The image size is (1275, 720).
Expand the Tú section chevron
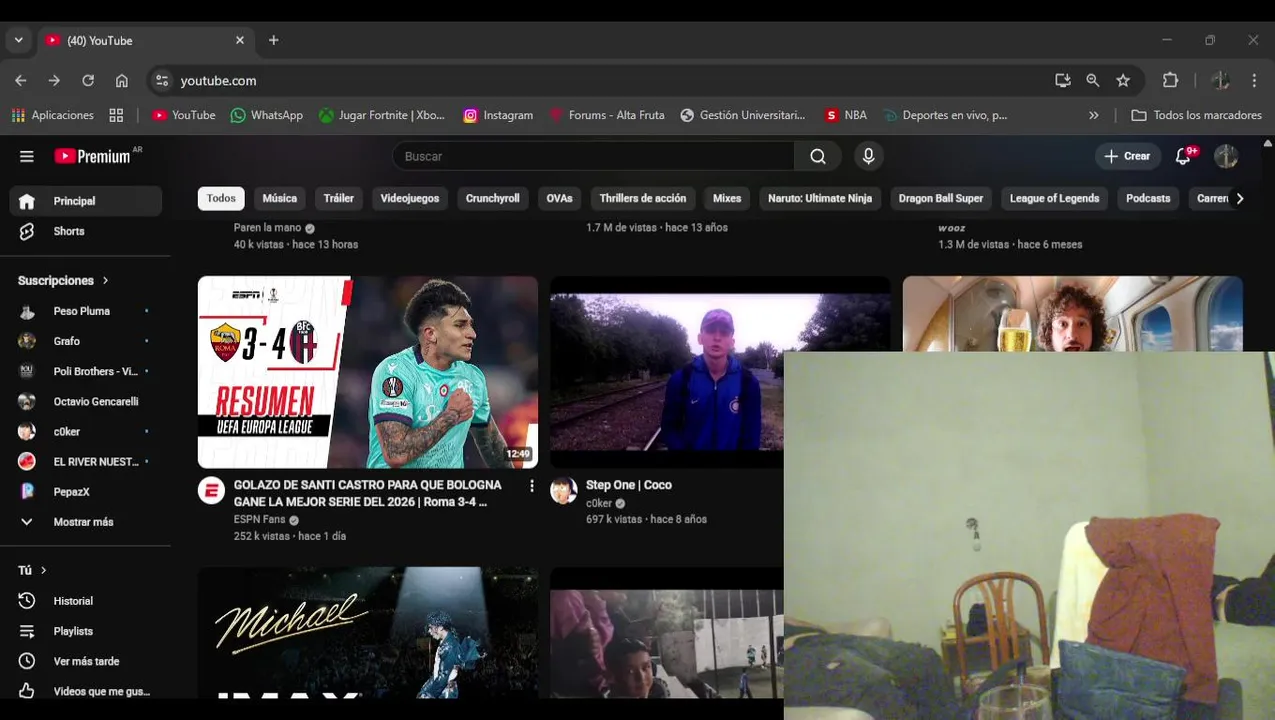tap(43, 570)
